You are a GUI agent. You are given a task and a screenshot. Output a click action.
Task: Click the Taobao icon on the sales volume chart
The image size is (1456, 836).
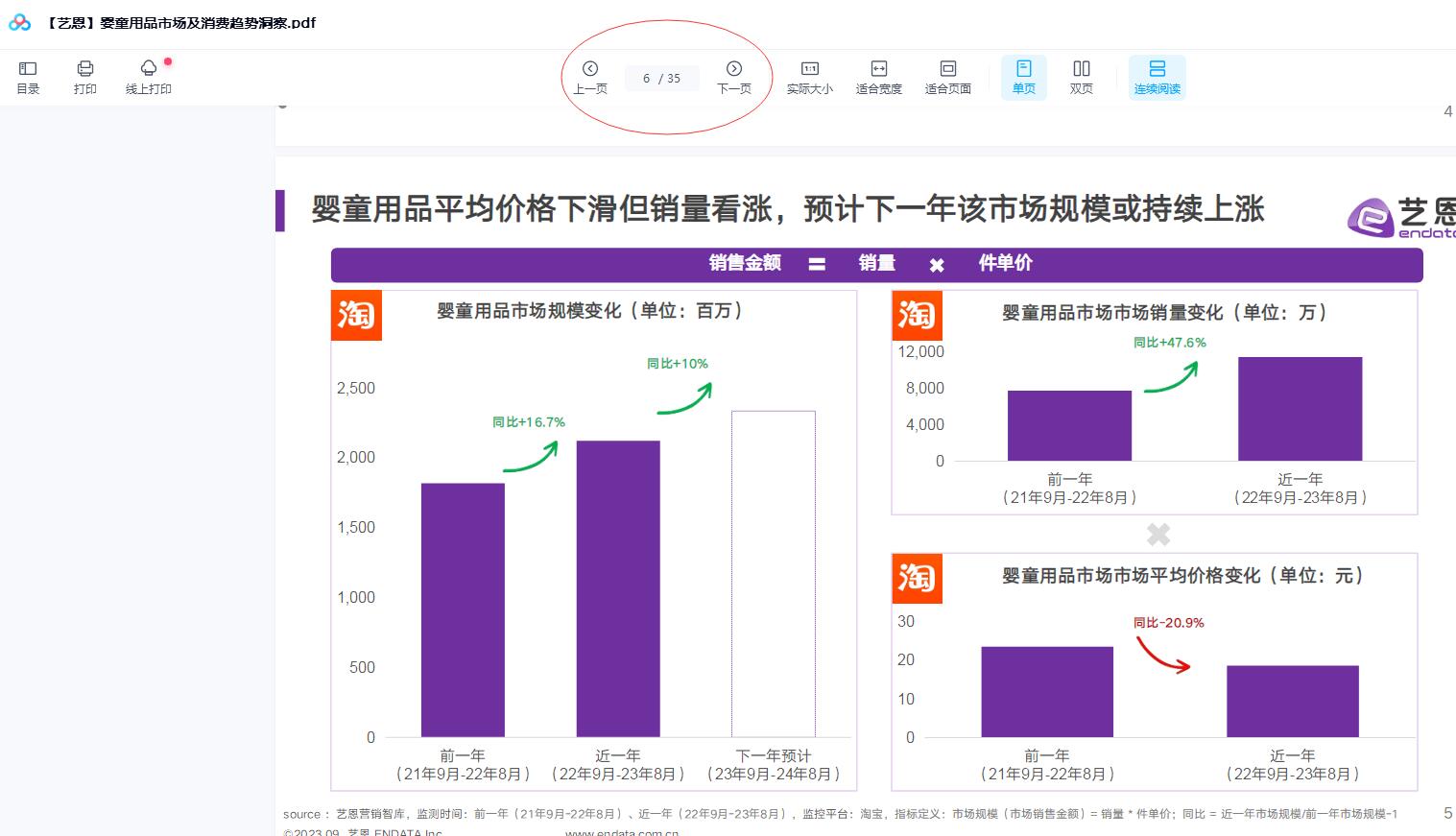point(917,315)
